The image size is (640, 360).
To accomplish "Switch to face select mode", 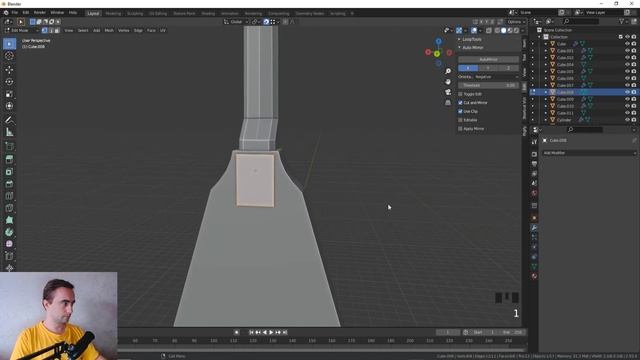I will tap(57, 30).
